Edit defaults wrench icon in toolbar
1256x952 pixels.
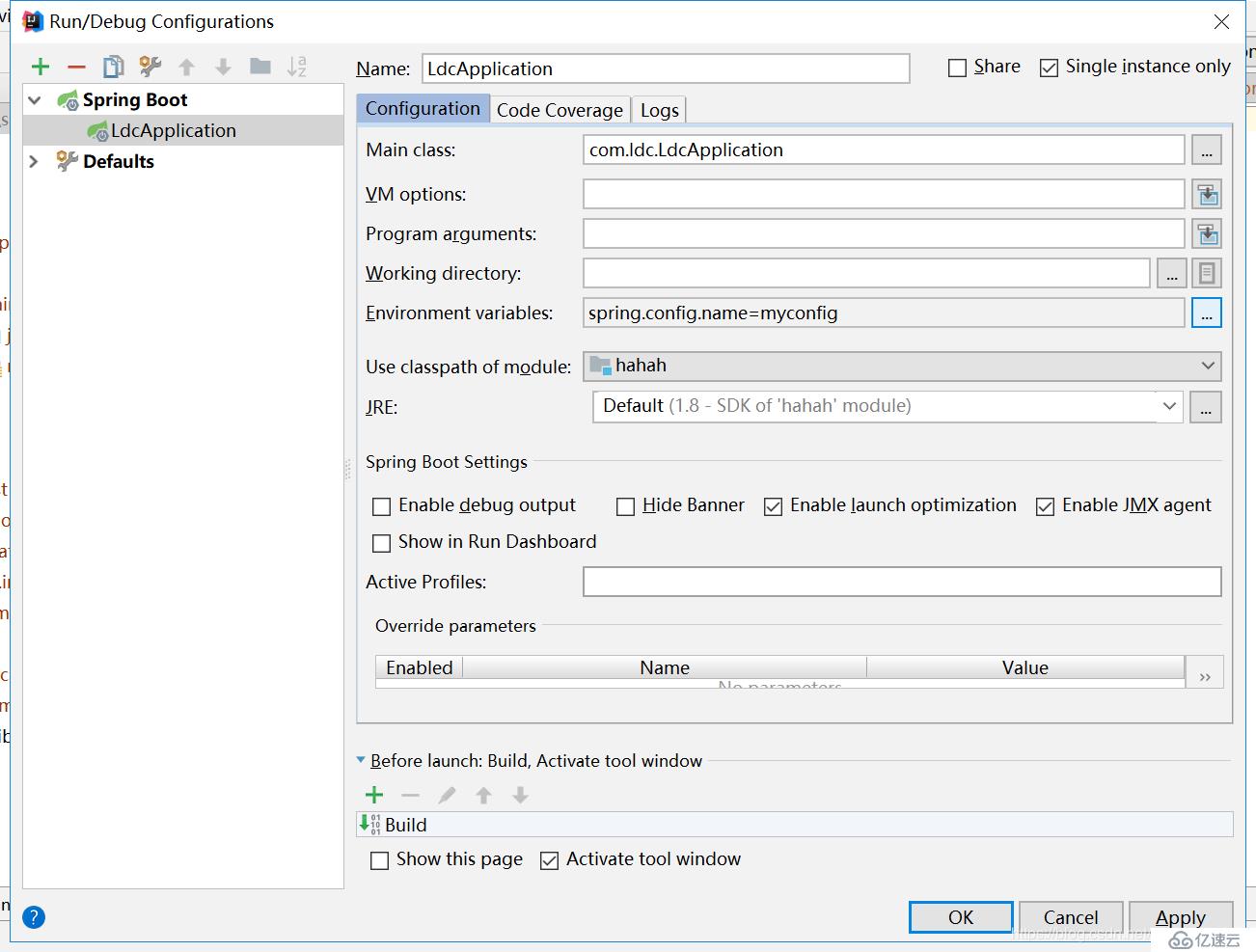(150, 67)
